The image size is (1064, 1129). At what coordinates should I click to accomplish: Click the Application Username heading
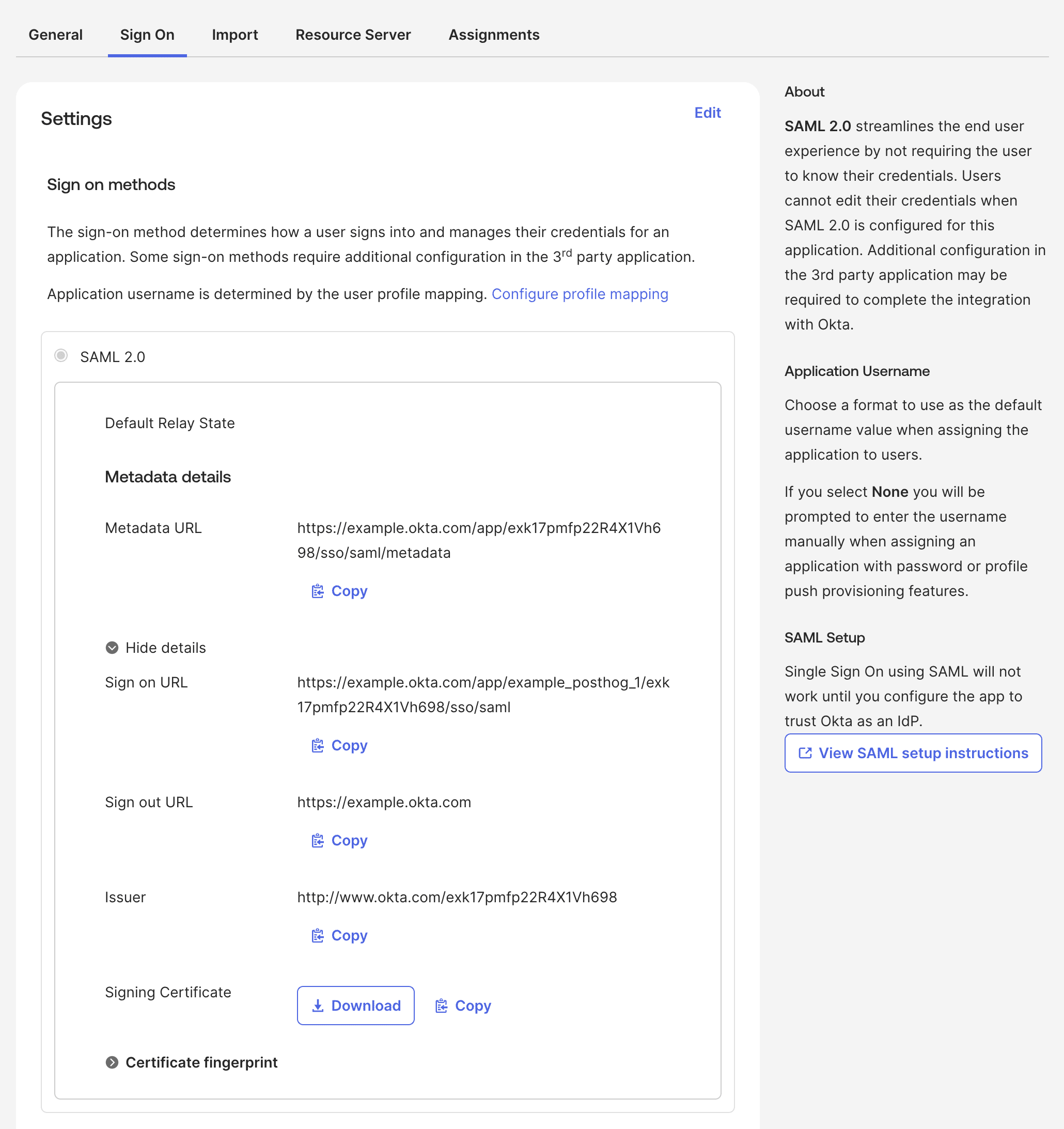(857, 371)
